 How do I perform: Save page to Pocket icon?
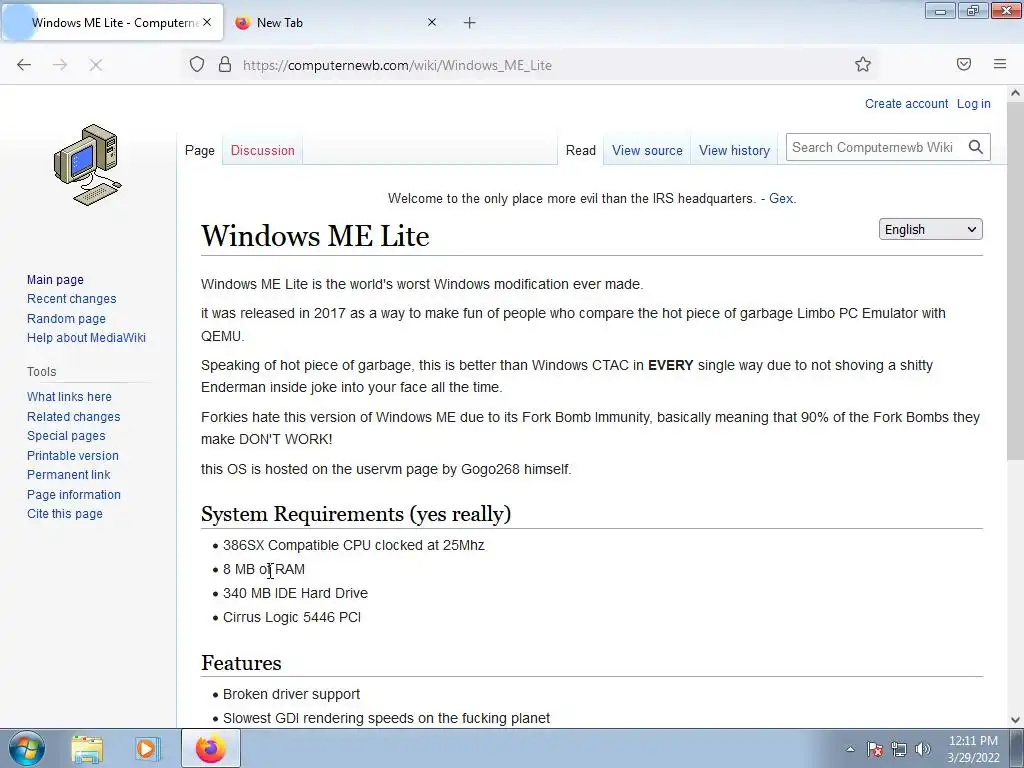click(x=964, y=64)
